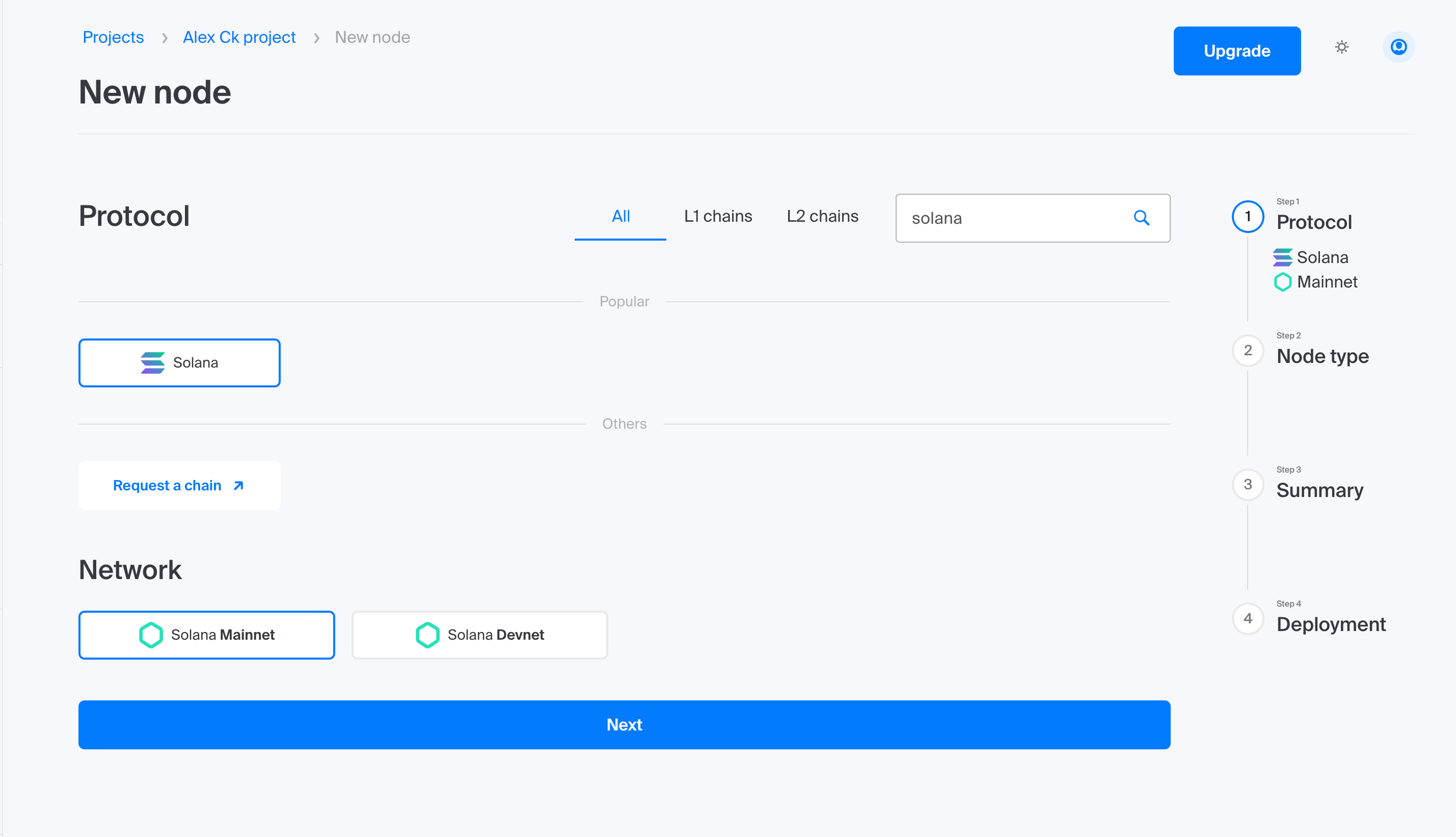Select the Solana protocol card

tap(179, 363)
